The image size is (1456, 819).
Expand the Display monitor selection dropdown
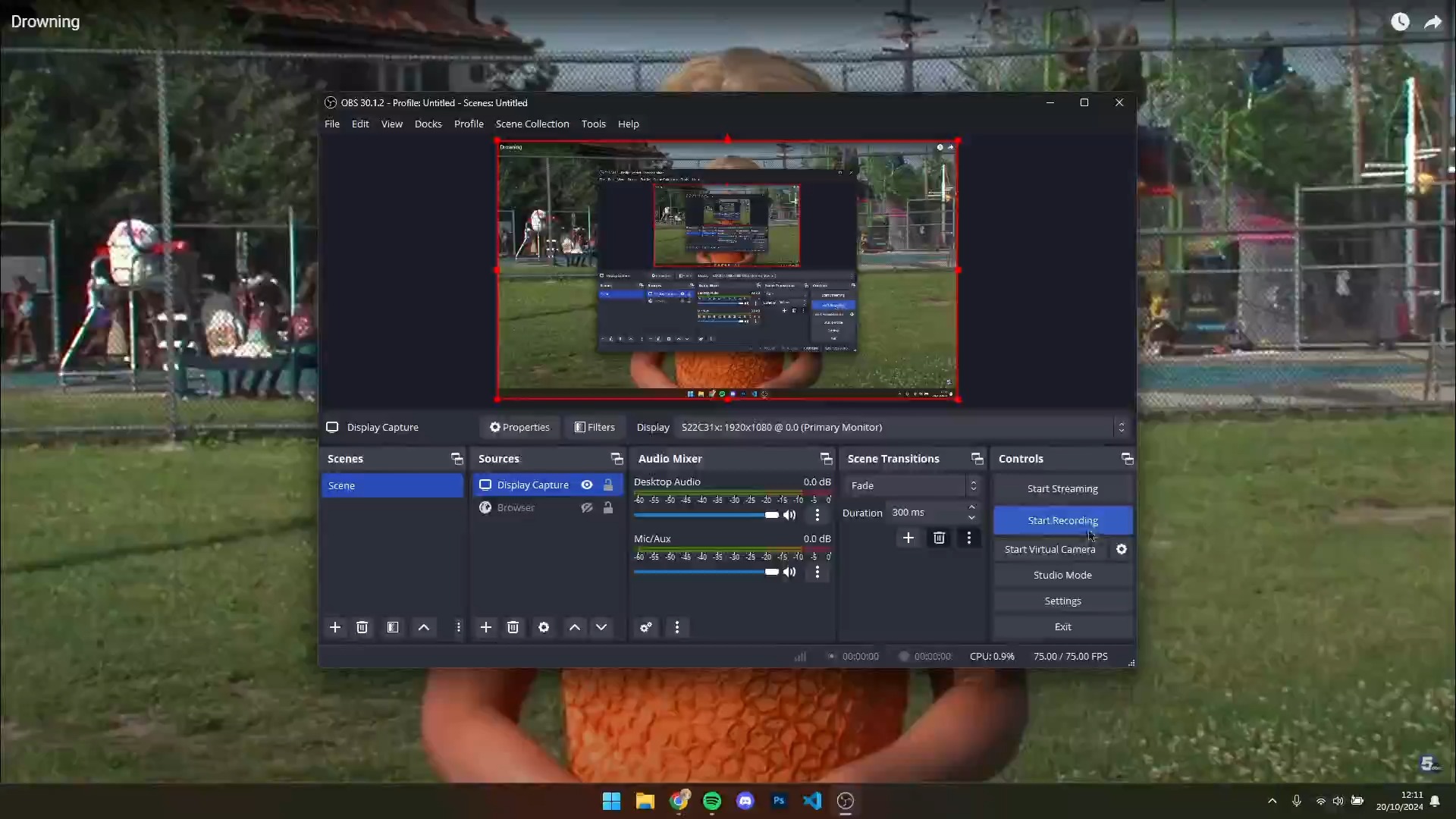(1121, 427)
